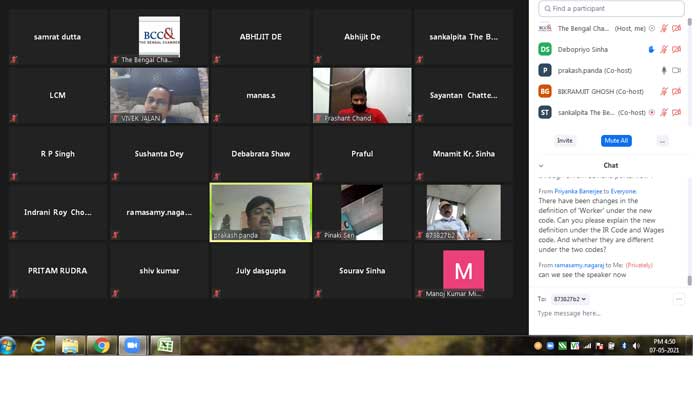The image size is (700, 394).
Task: Toggle Debopriyo Sinha's video-off camera icon
Action: click(x=677, y=50)
